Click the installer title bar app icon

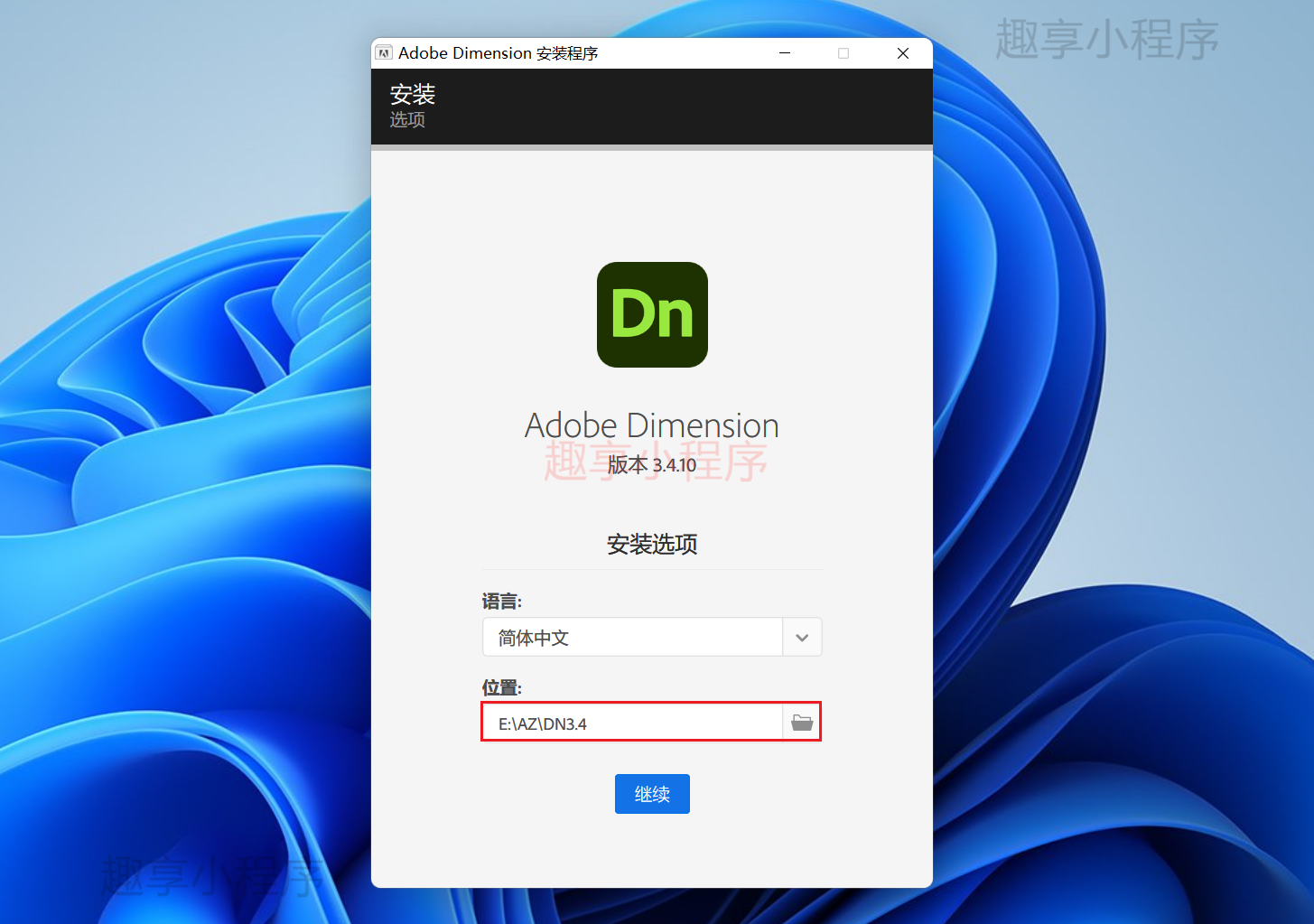384,53
